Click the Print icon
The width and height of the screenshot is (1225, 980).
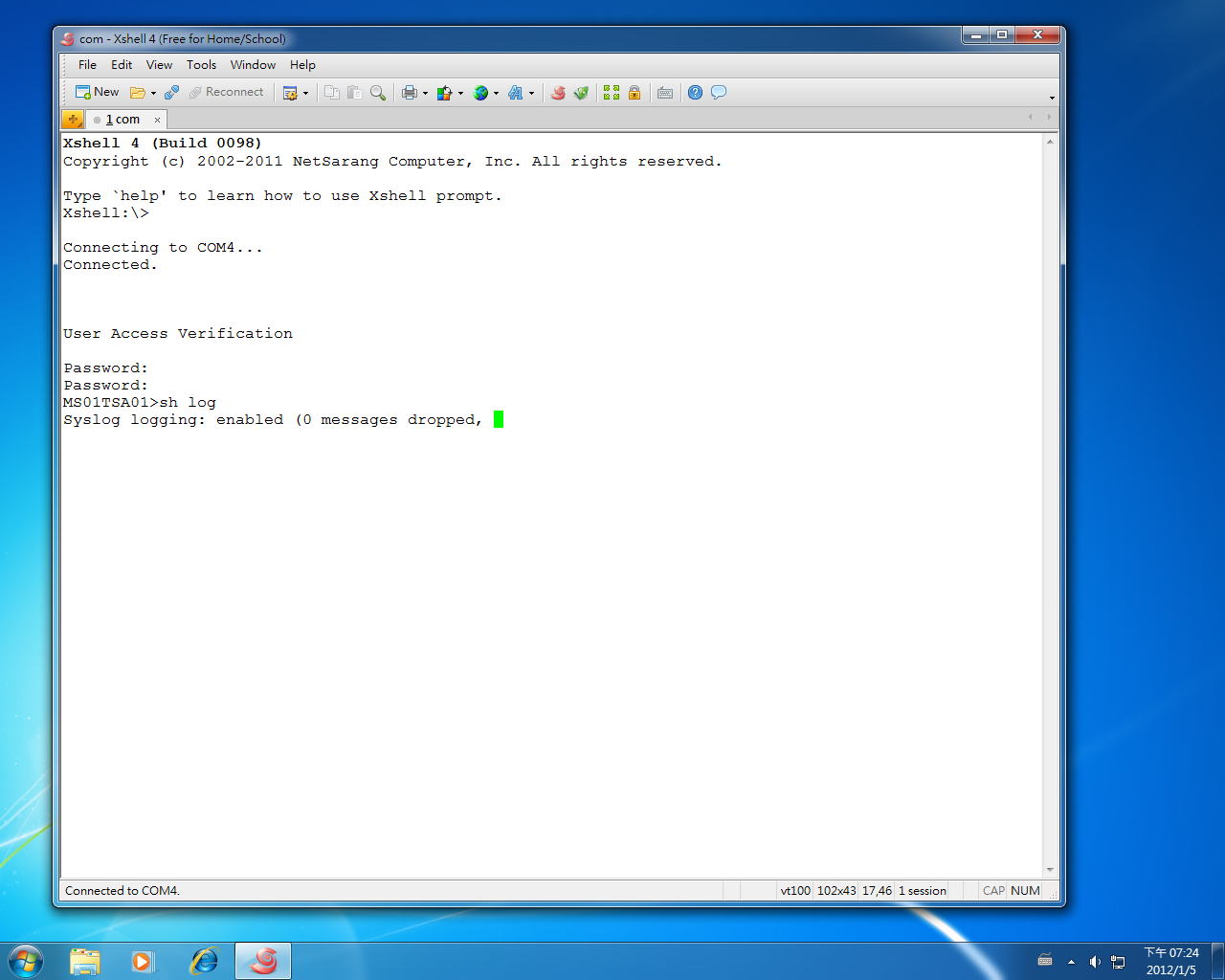click(410, 93)
